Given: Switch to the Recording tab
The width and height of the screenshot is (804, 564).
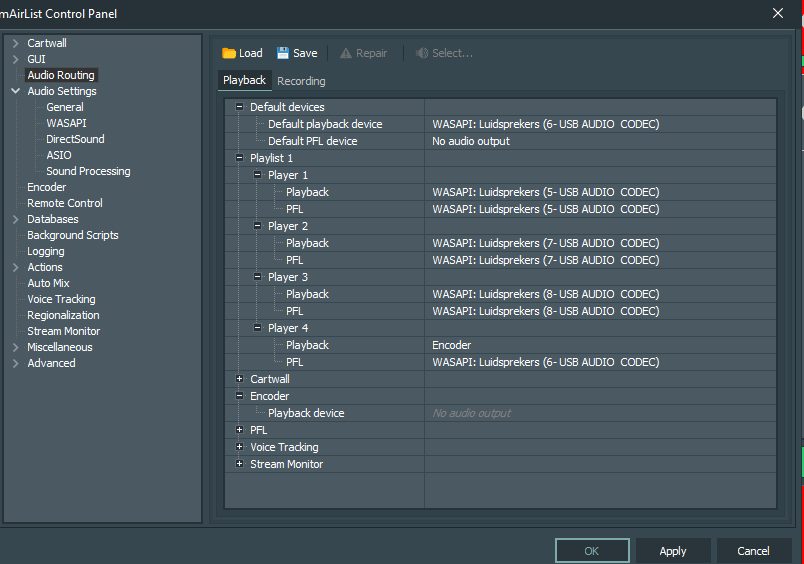Looking at the screenshot, I should pyautogui.click(x=301, y=81).
